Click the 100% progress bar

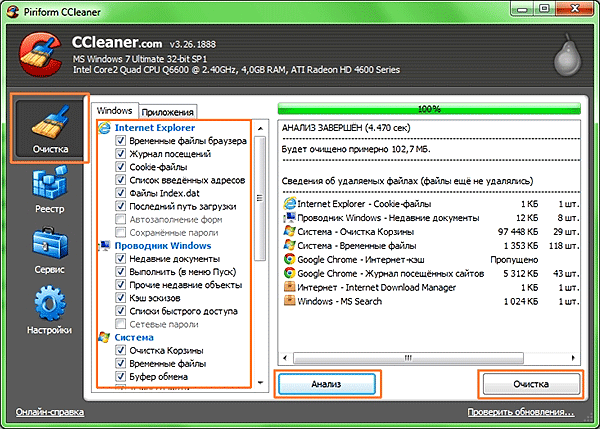(x=429, y=108)
